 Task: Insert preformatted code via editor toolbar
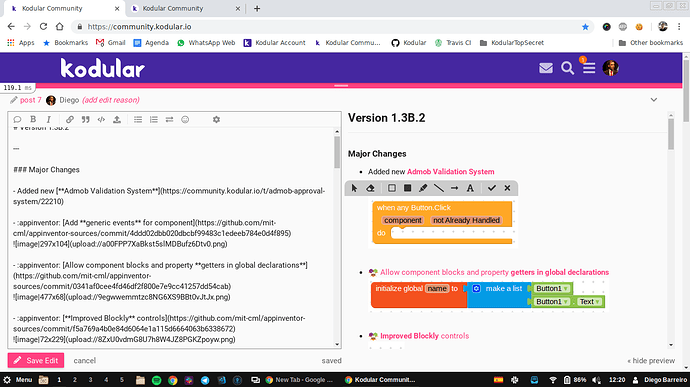tap(101, 119)
